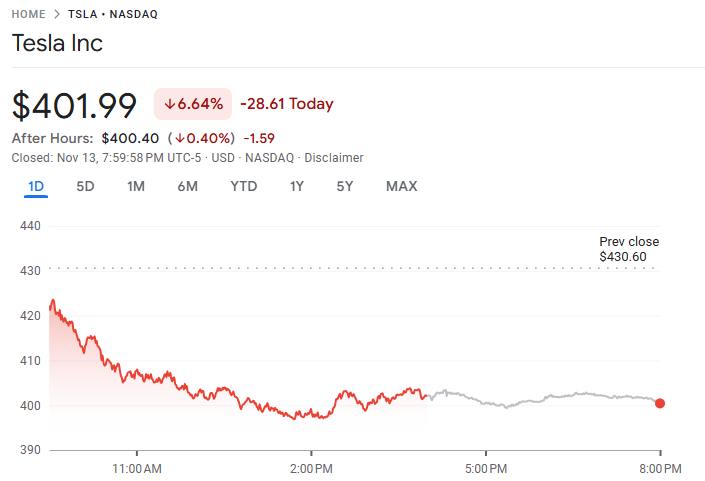The width and height of the screenshot is (705, 481).
Task: Go to HOME in the breadcrumb
Action: 28,15
